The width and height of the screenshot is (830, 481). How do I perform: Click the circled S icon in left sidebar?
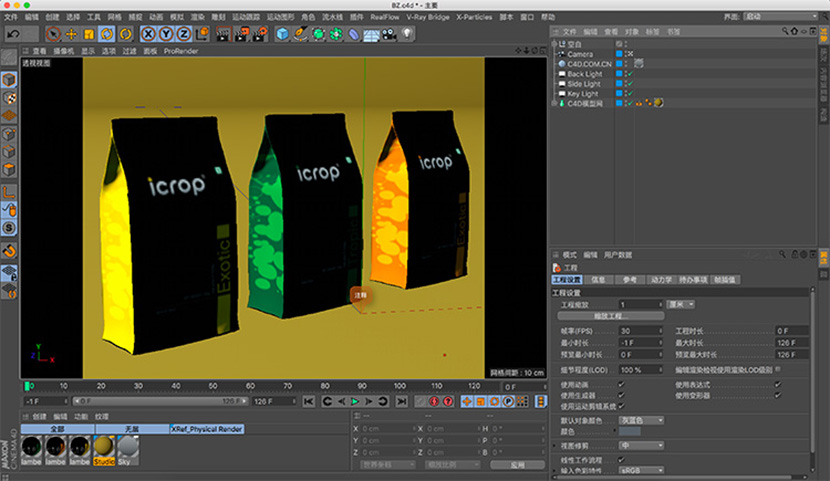(x=9, y=228)
